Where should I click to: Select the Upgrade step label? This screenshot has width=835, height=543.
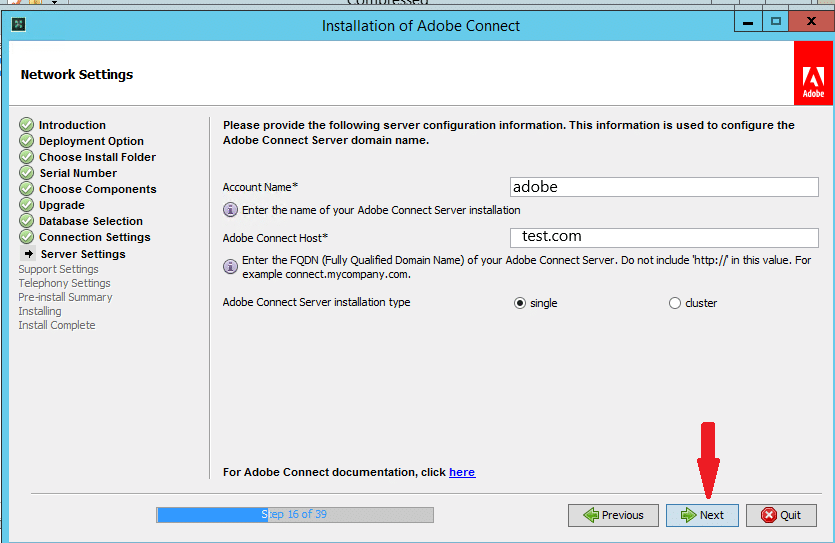tap(62, 205)
